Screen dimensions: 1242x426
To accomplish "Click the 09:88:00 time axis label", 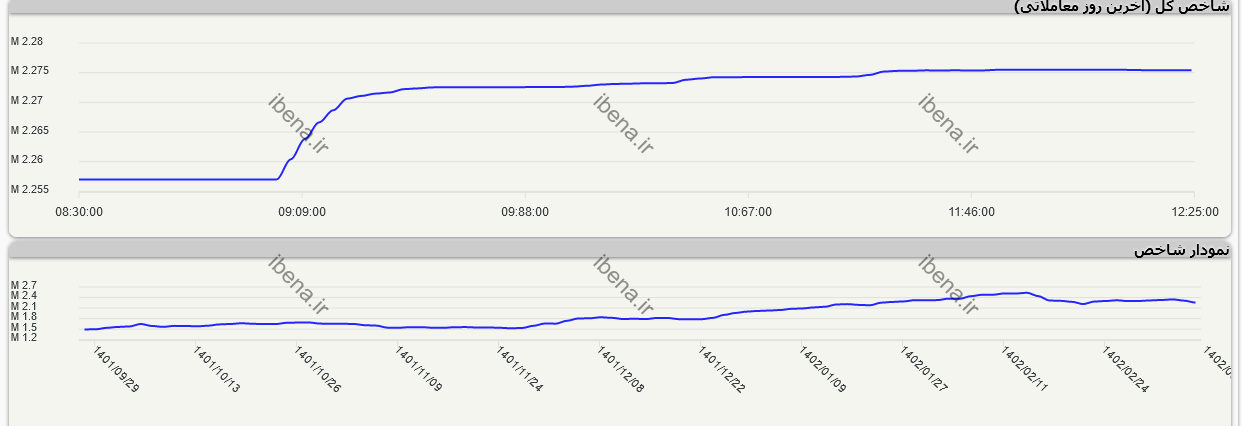I will pos(525,211).
